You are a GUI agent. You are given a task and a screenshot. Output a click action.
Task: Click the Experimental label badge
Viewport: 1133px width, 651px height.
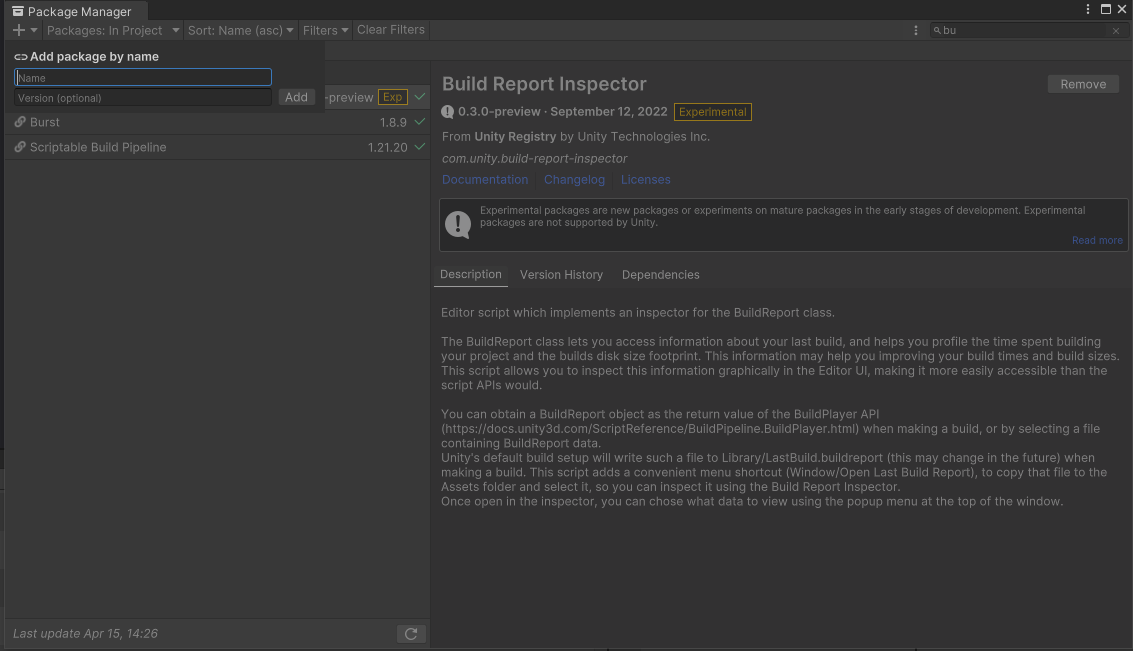[712, 112]
